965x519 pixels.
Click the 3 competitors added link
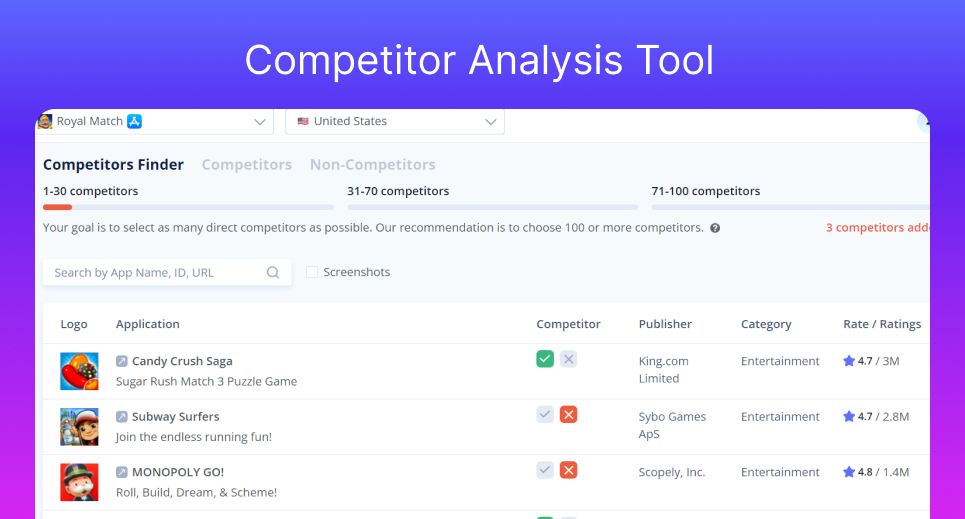[878, 227]
